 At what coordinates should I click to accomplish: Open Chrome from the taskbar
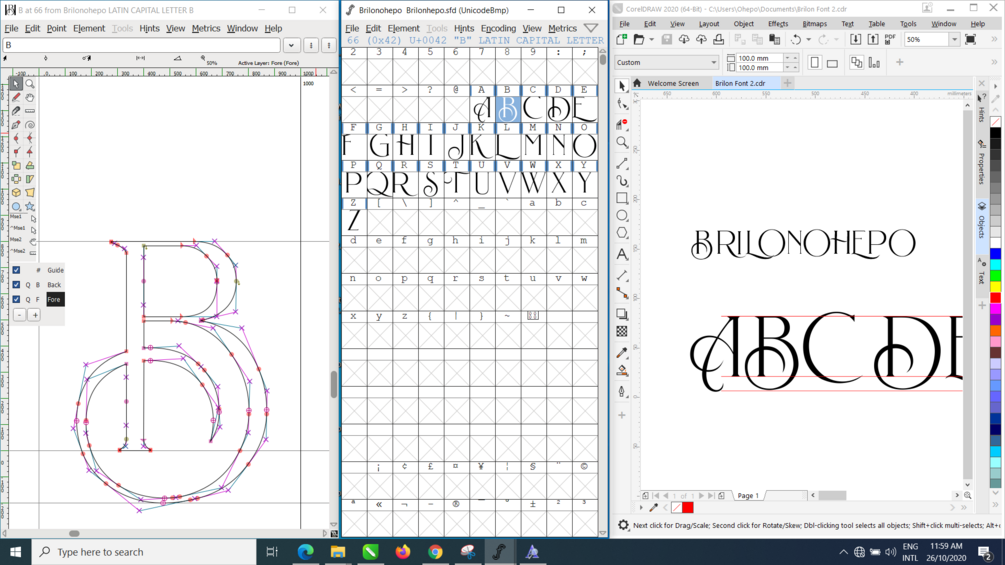(x=435, y=552)
